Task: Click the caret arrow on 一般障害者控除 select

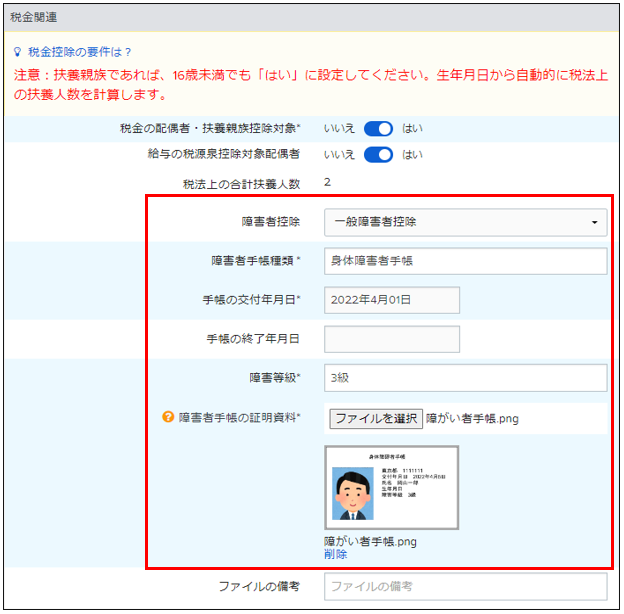Action: pyautogui.click(x=596, y=222)
